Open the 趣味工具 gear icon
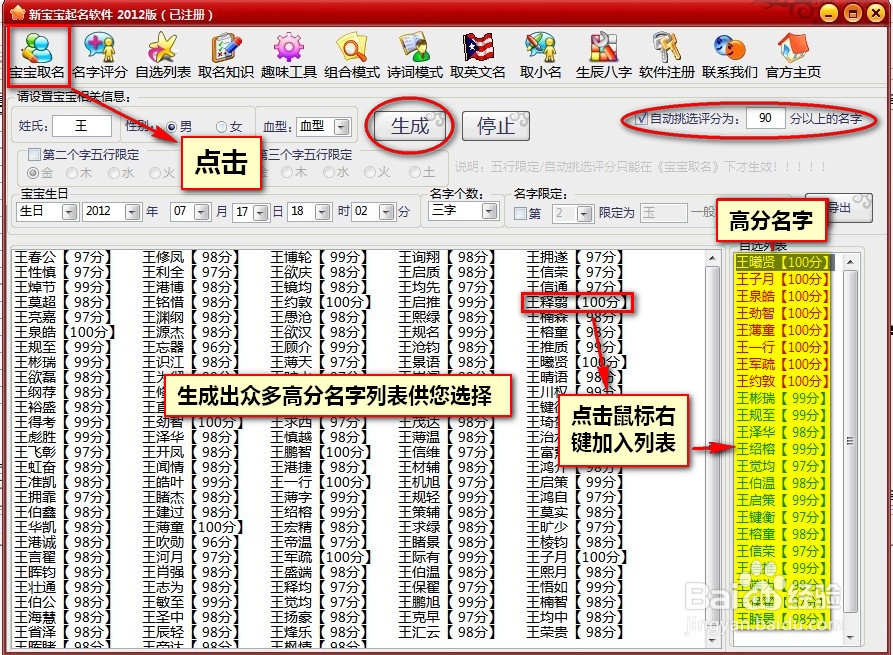 click(x=289, y=56)
